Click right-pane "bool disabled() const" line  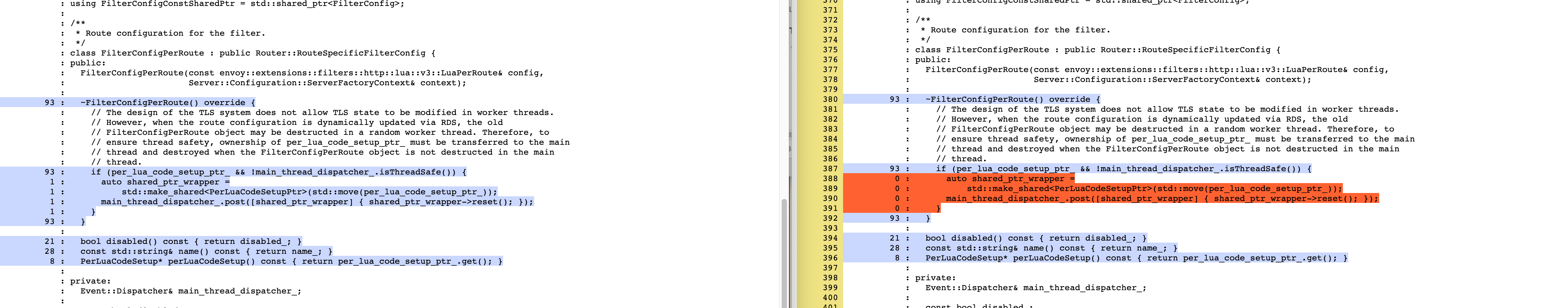(1036, 239)
